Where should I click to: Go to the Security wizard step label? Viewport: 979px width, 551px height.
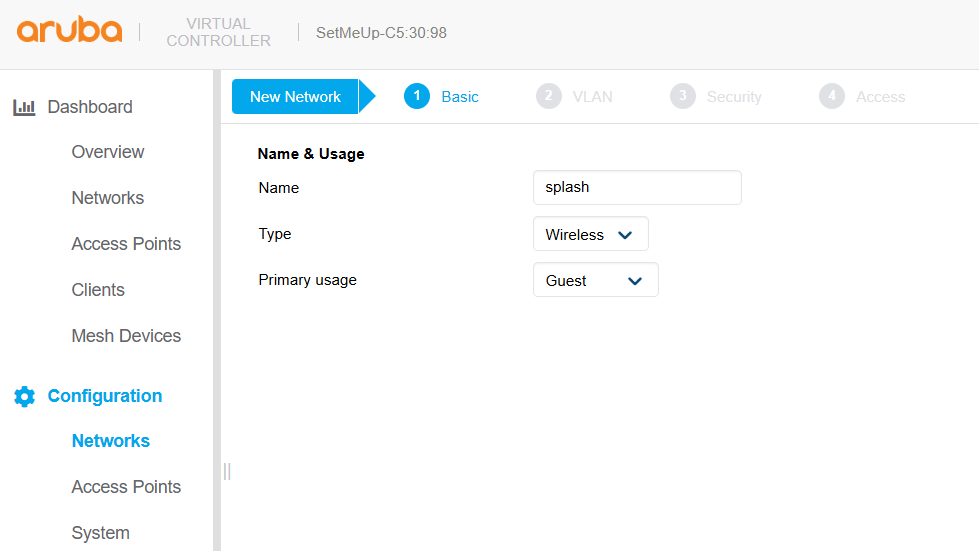(x=734, y=97)
